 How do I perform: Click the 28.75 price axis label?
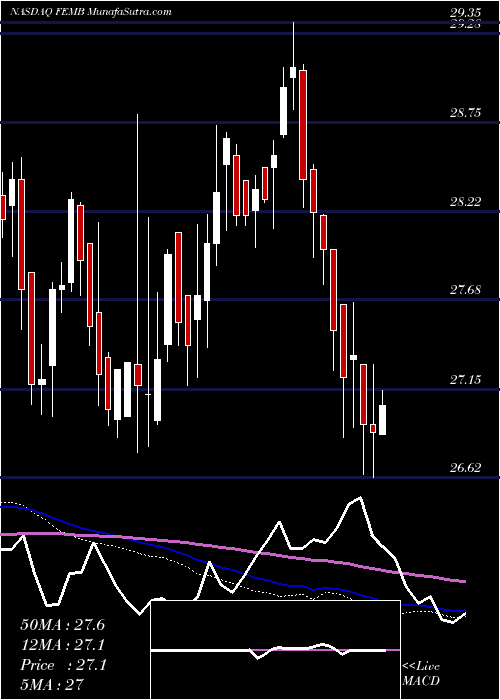[466, 113]
